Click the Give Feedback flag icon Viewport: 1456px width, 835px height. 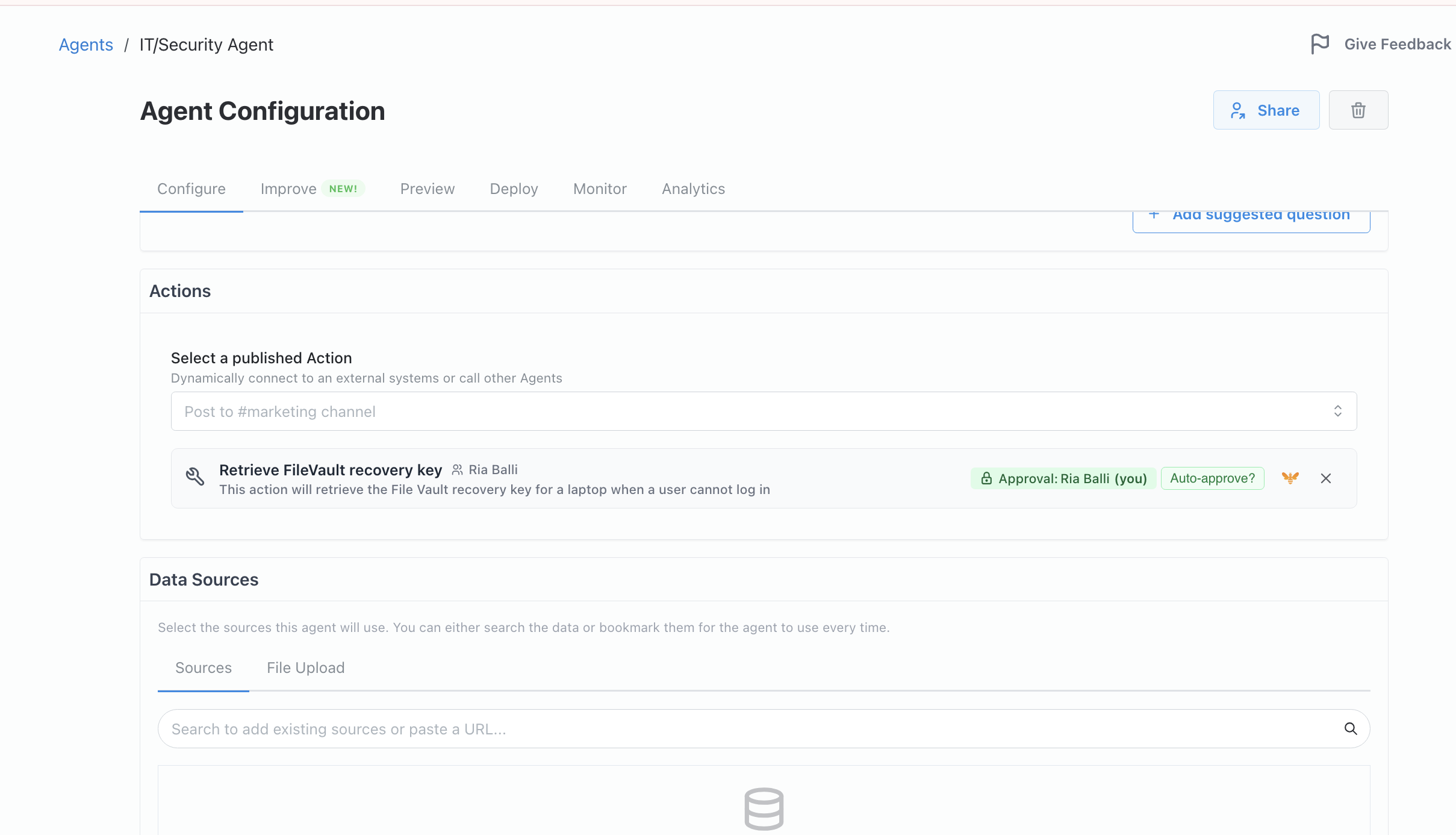(x=1320, y=44)
